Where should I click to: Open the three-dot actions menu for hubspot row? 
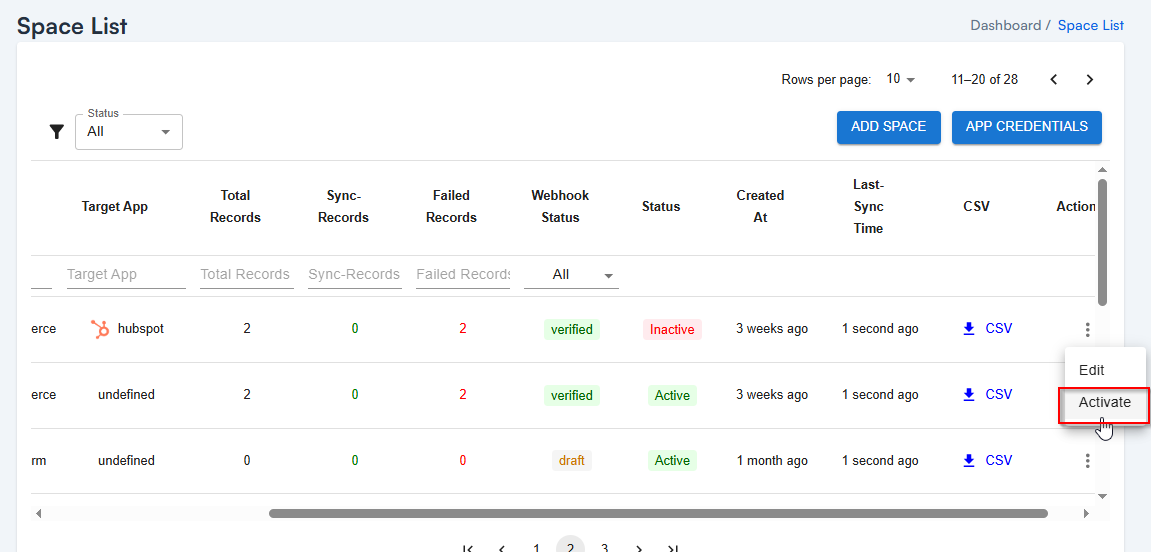(1087, 330)
